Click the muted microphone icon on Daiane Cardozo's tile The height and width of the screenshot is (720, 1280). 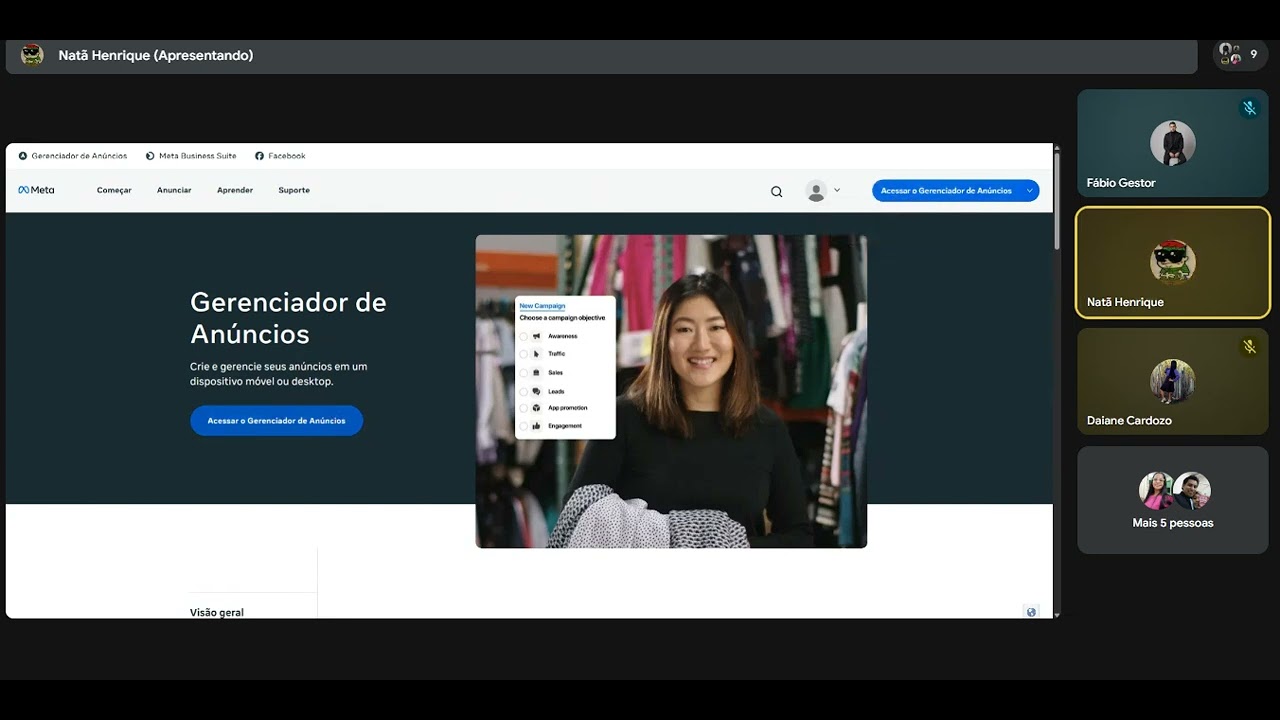1249,347
